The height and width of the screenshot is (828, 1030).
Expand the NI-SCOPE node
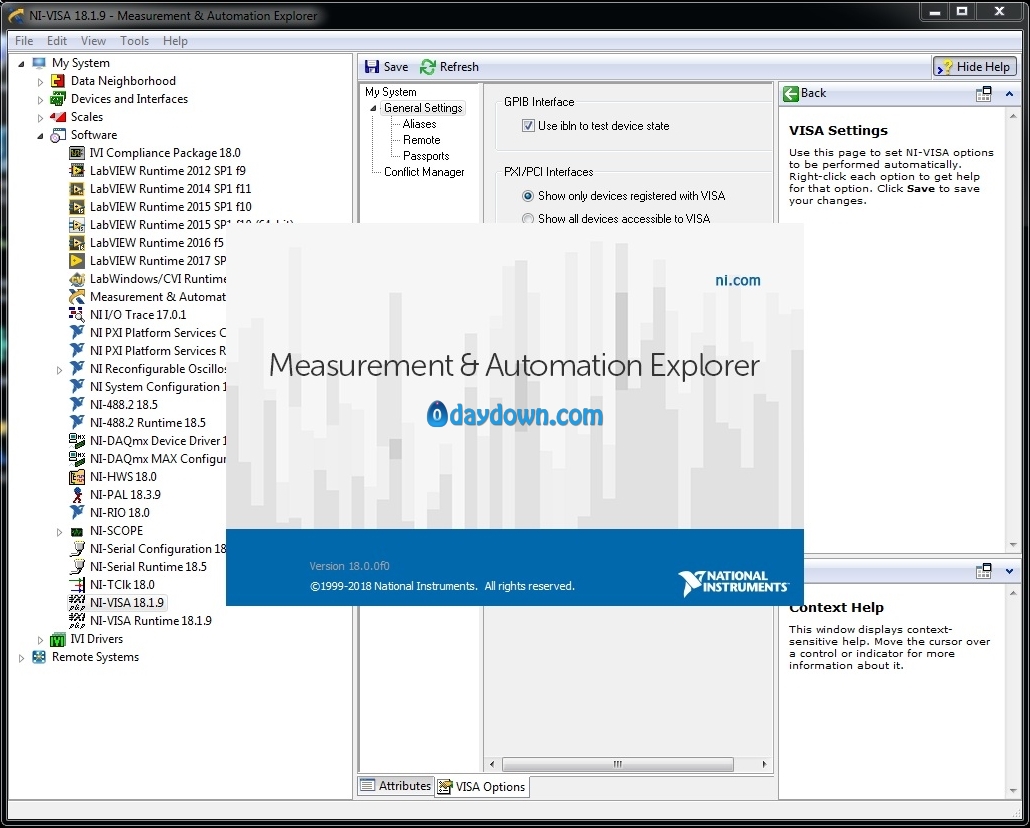tap(59, 532)
